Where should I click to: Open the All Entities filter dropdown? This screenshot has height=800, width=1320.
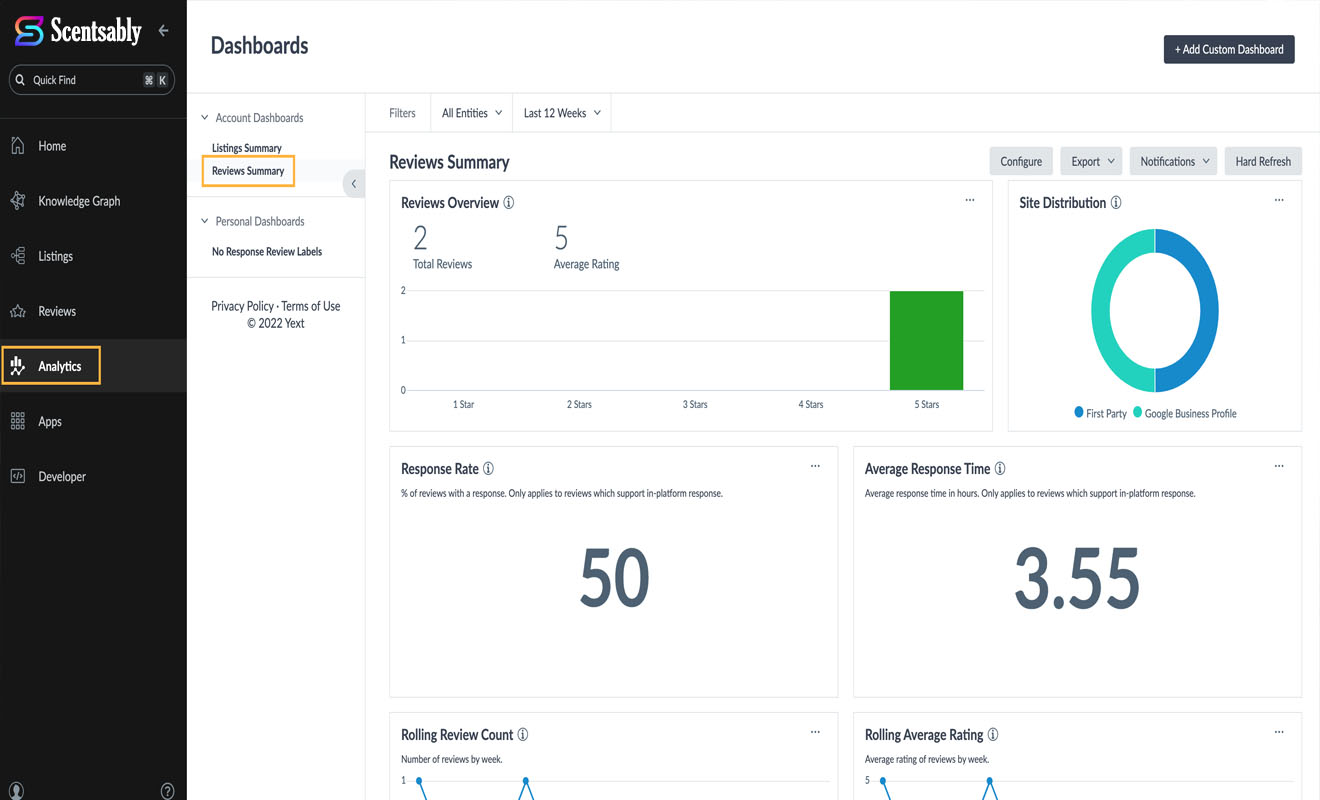pos(471,113)
